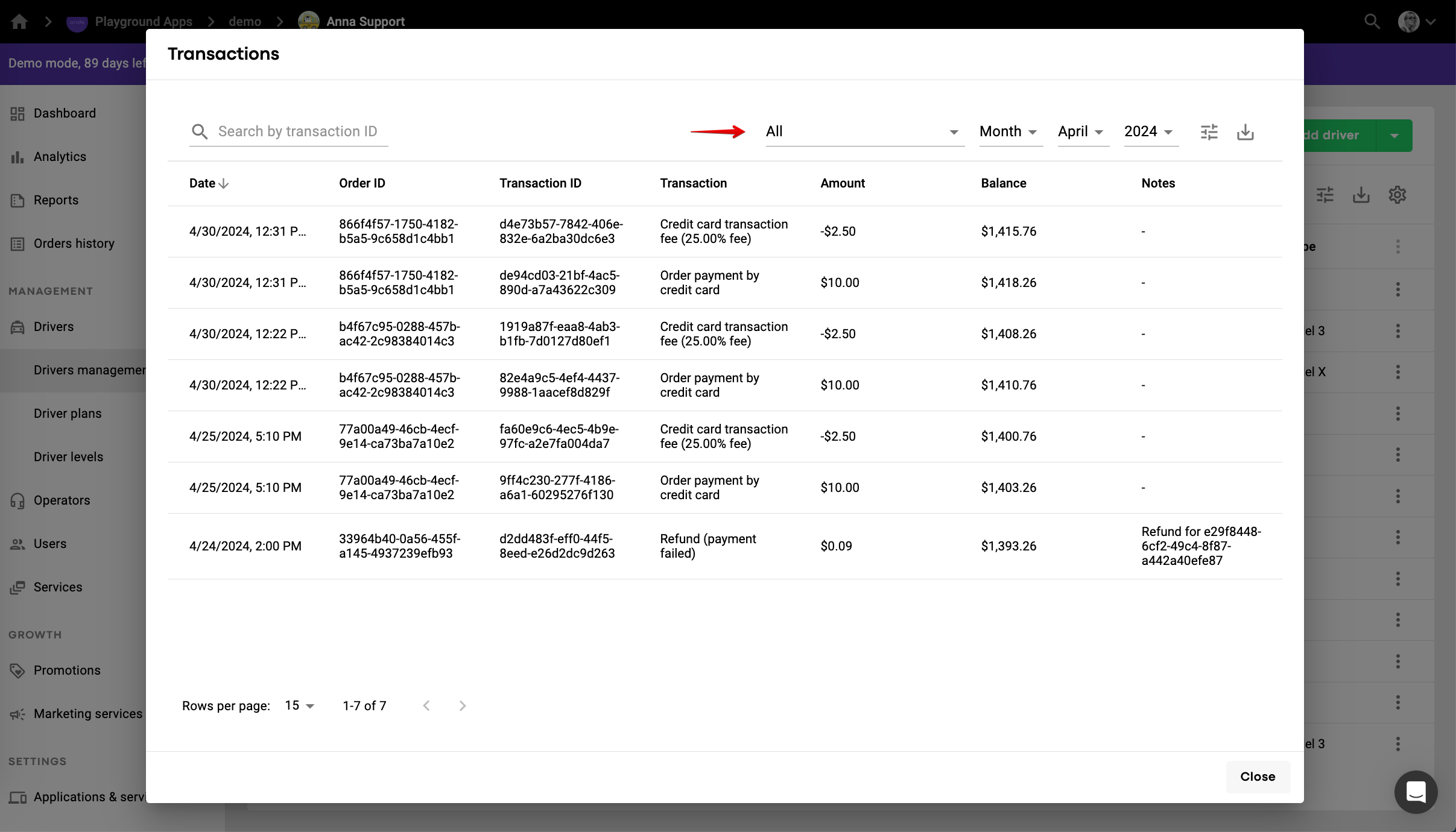Image resolution: width=1456 pixels, height=832 pixels.
Task: Open the transactions filter settings icon
Action: pos(1209,132)
